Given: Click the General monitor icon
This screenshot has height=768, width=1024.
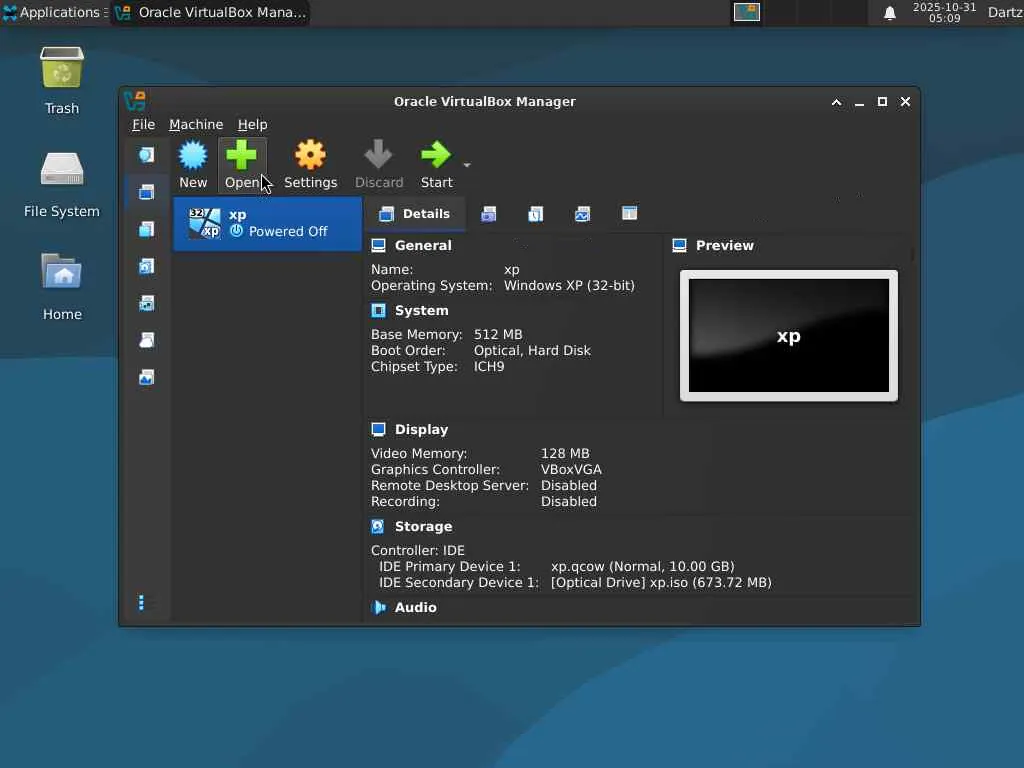Looking at the screenshot, I should tap(378, 246).
